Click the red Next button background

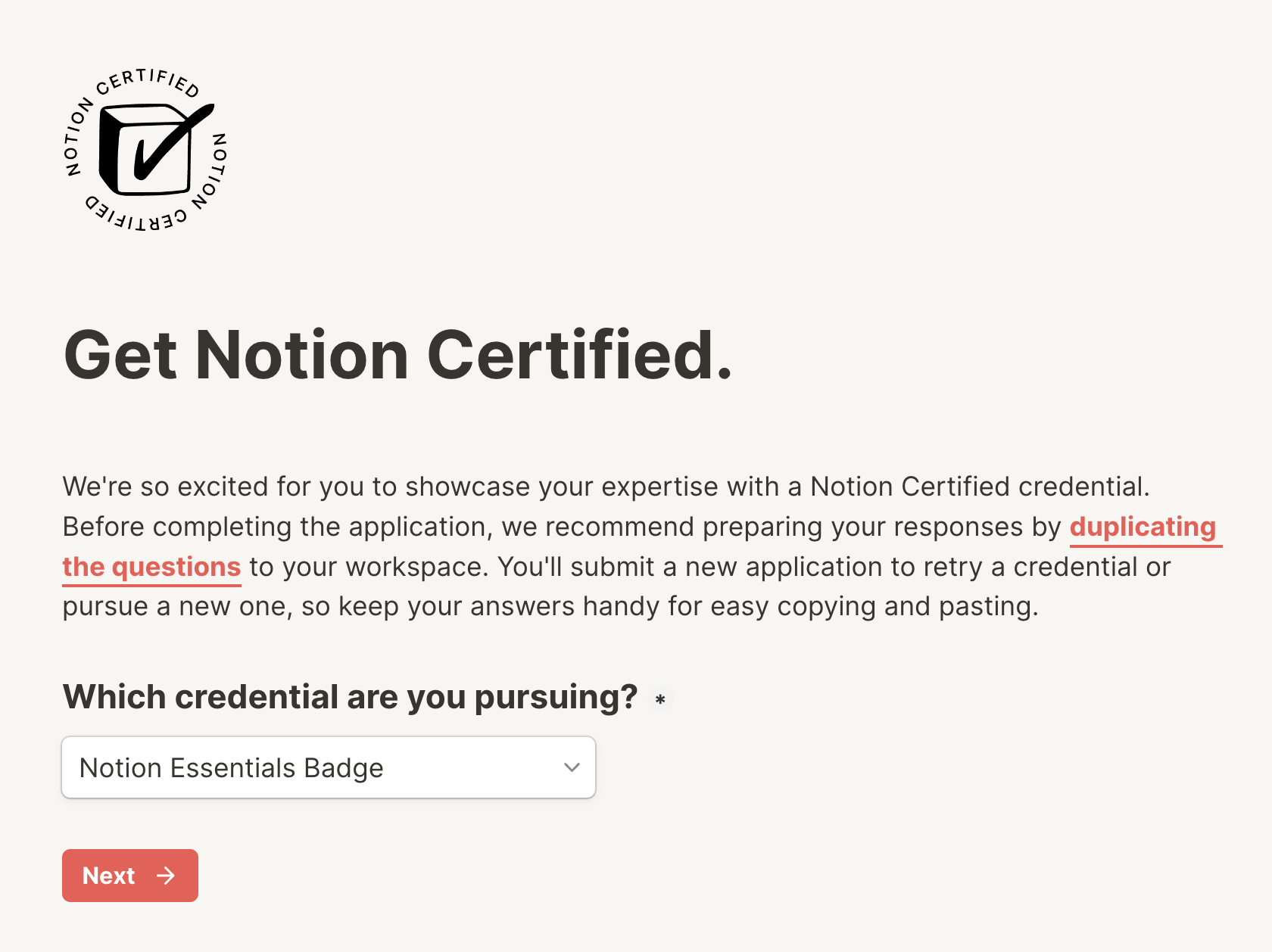coord(129,876)
